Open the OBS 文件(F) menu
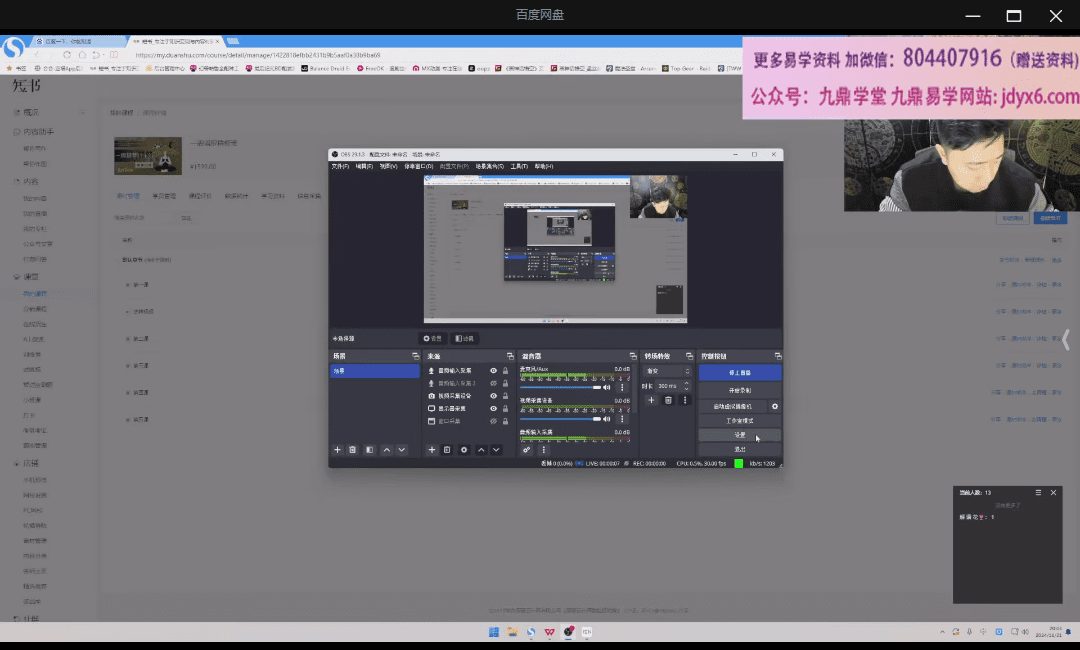Viewport: 1080px width, 650px height. [340, 166]
